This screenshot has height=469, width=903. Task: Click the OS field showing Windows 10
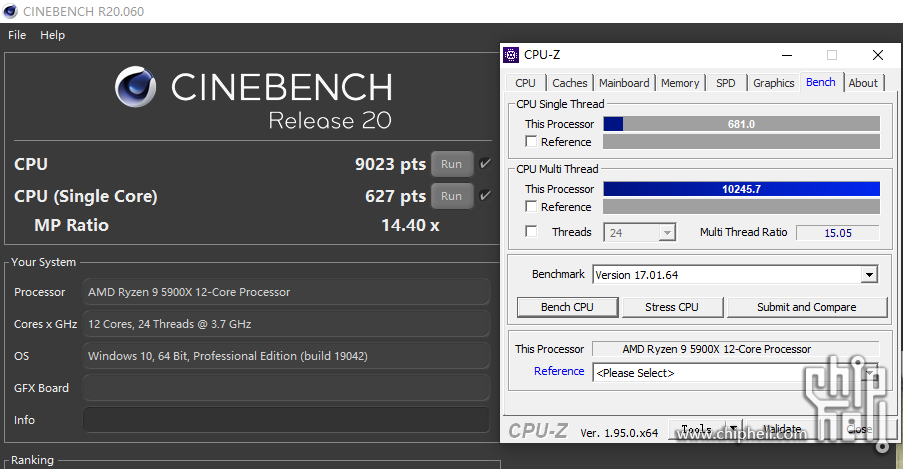[286, 356]
